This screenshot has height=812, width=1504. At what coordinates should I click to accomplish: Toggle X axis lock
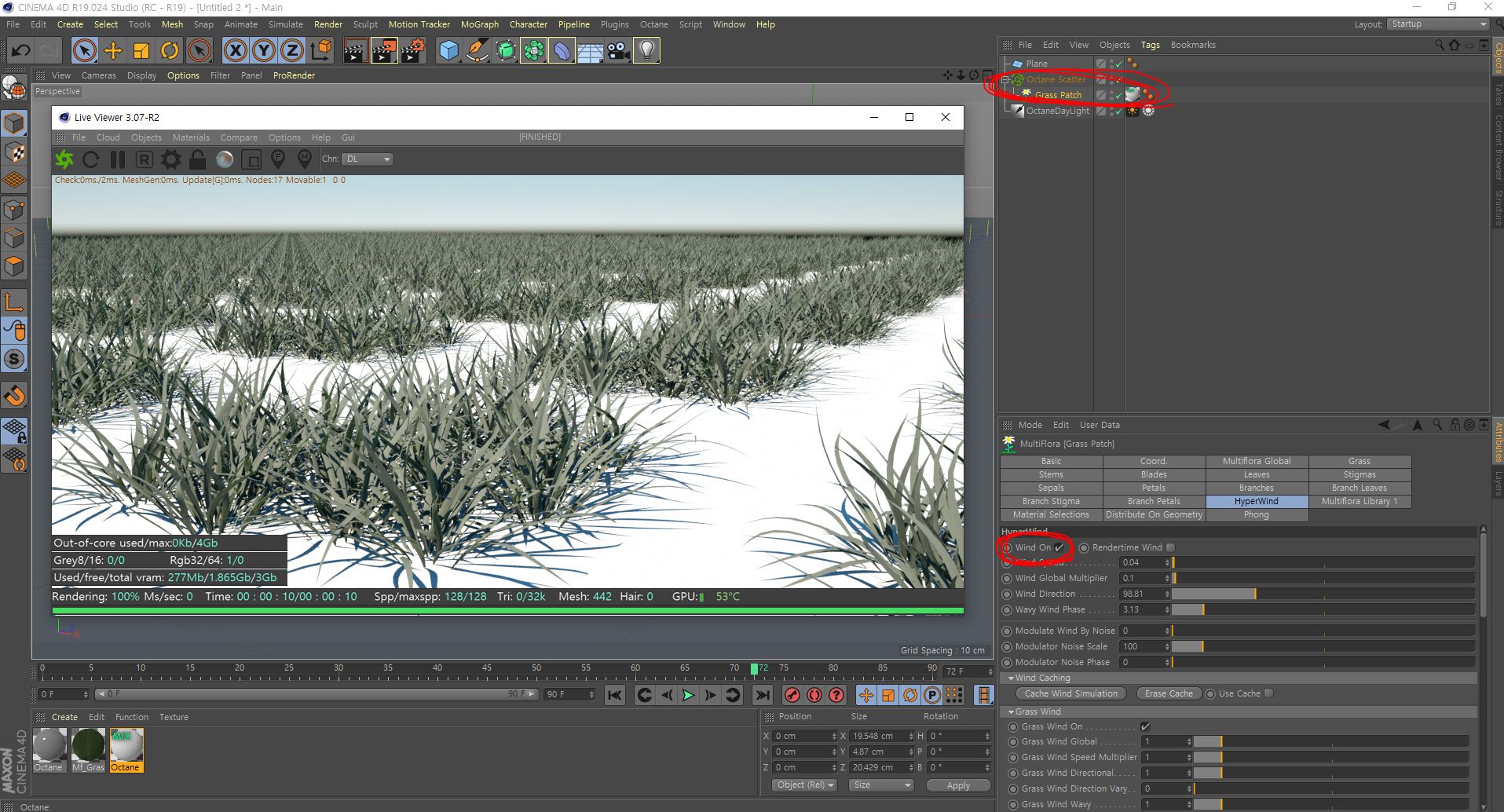[235, 51]
